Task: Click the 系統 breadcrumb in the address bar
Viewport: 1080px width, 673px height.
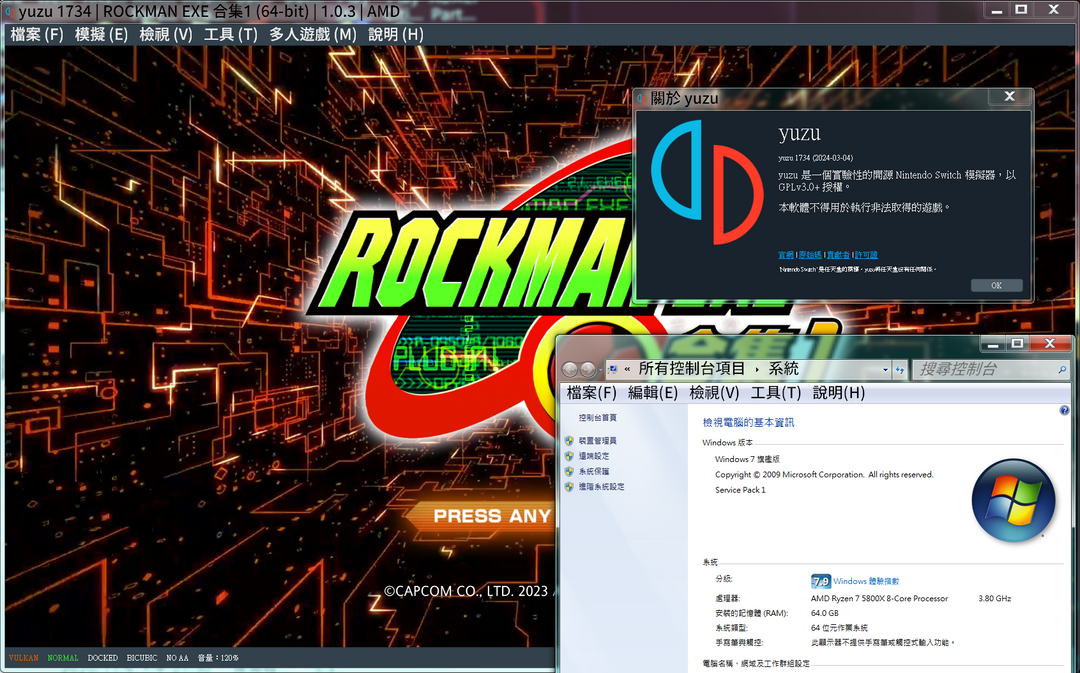Action: tap(784, 369)
